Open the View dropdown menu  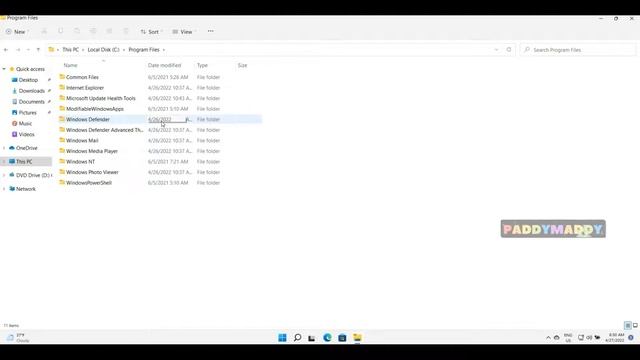tap(184, 31)
